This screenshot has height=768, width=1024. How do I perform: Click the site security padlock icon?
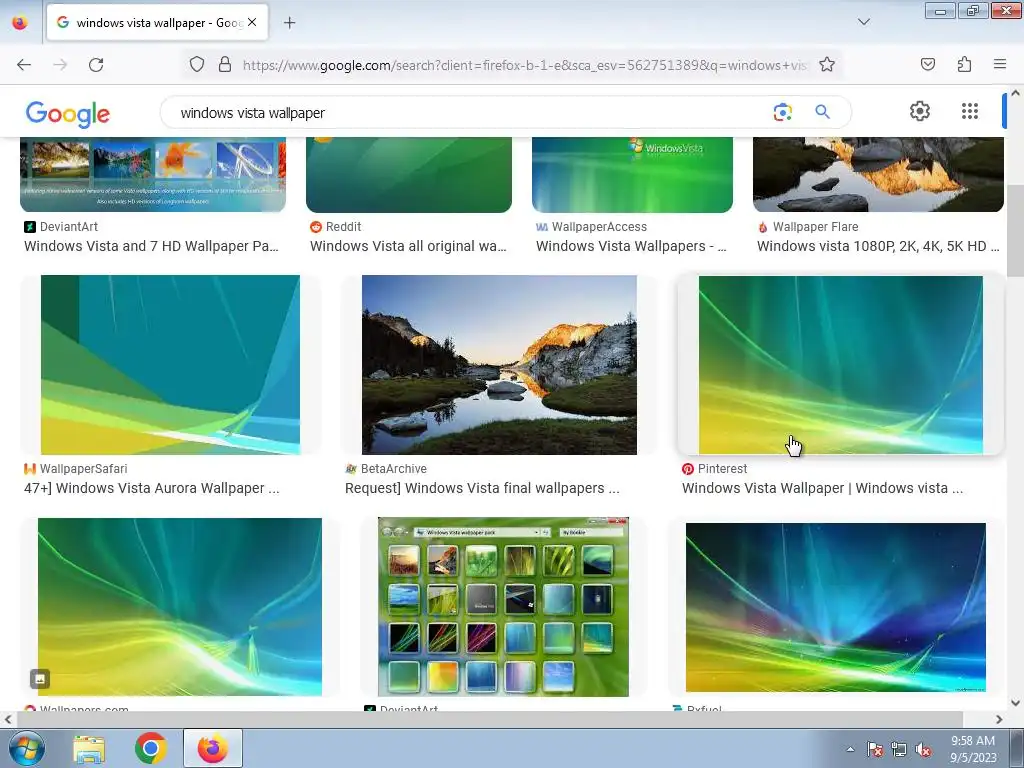[x=225, y=65]
